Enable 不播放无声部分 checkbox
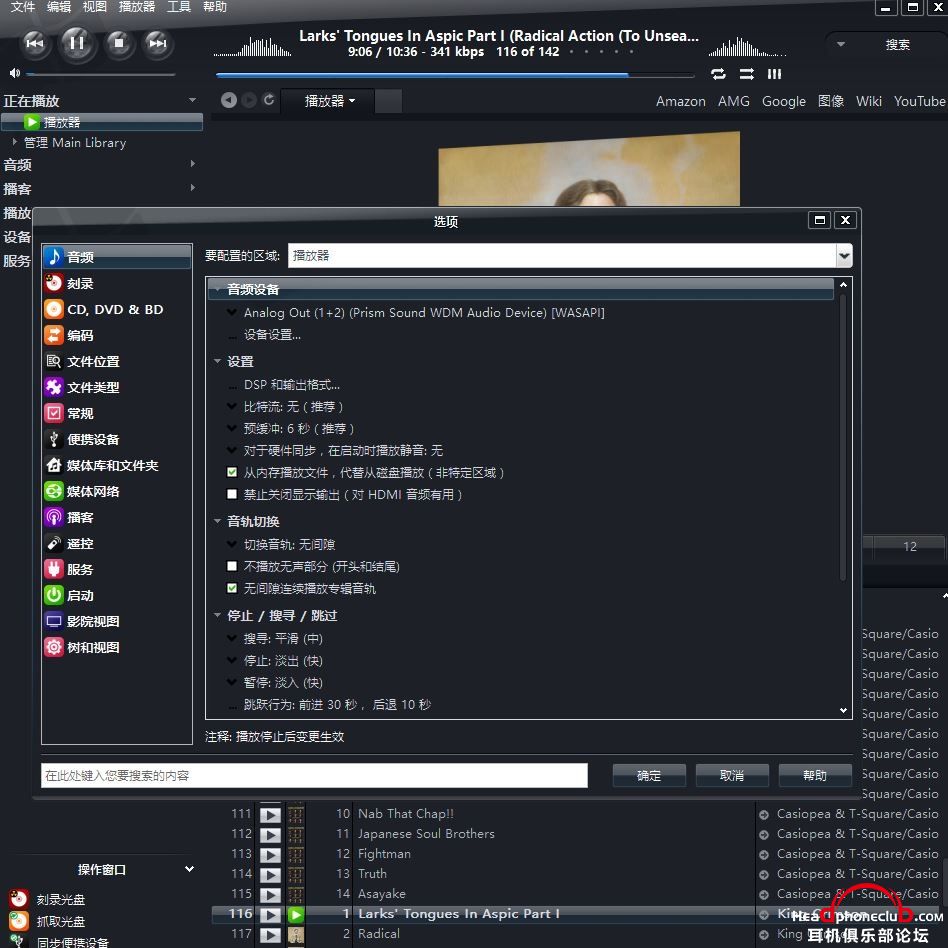Screen dimensions: 948x948 coord(232,566)
